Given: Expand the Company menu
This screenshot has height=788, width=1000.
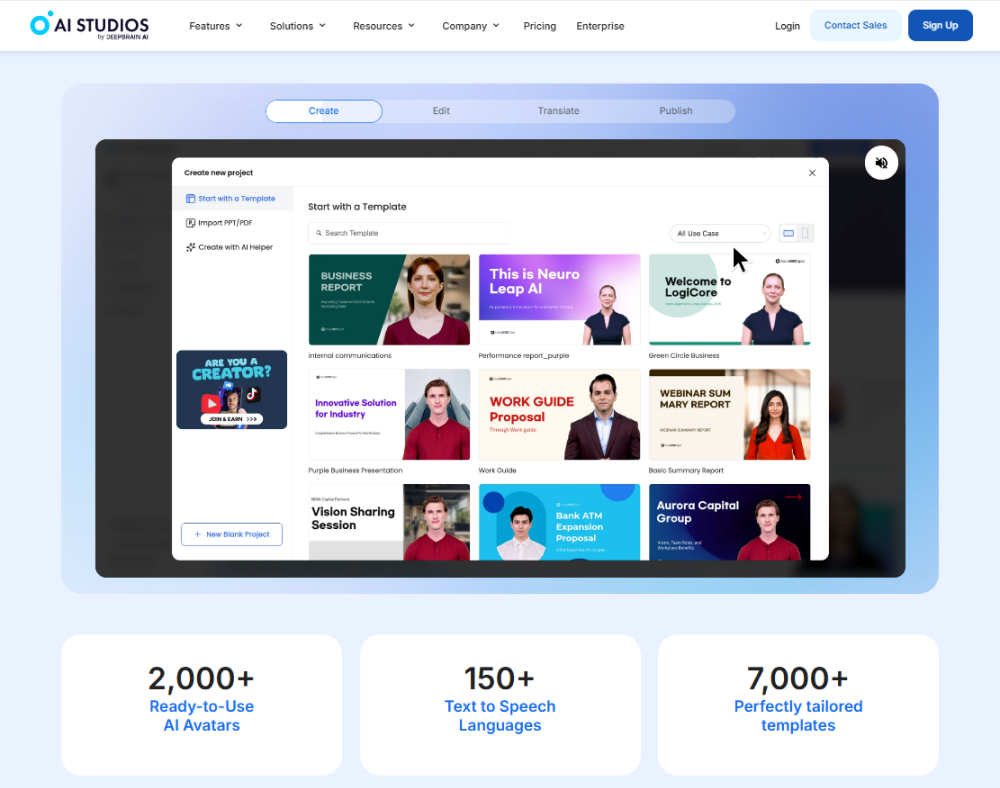Looking at the screenshot, I should click(x=471, y=26).
